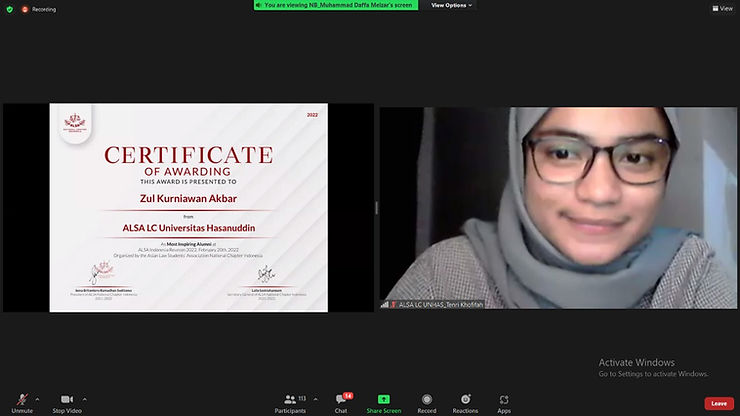Open video options arrow beside Stop Video
Viewport: 740px width, 416px height.
[x=84, y=399]
